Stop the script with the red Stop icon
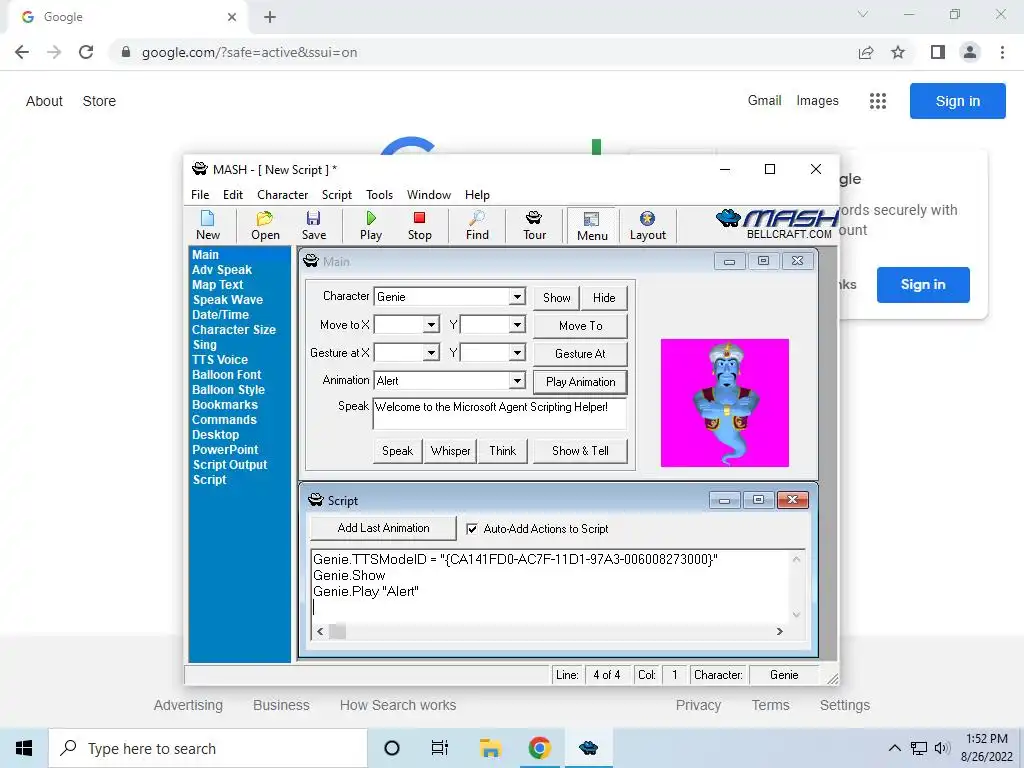 pos(419,225)
